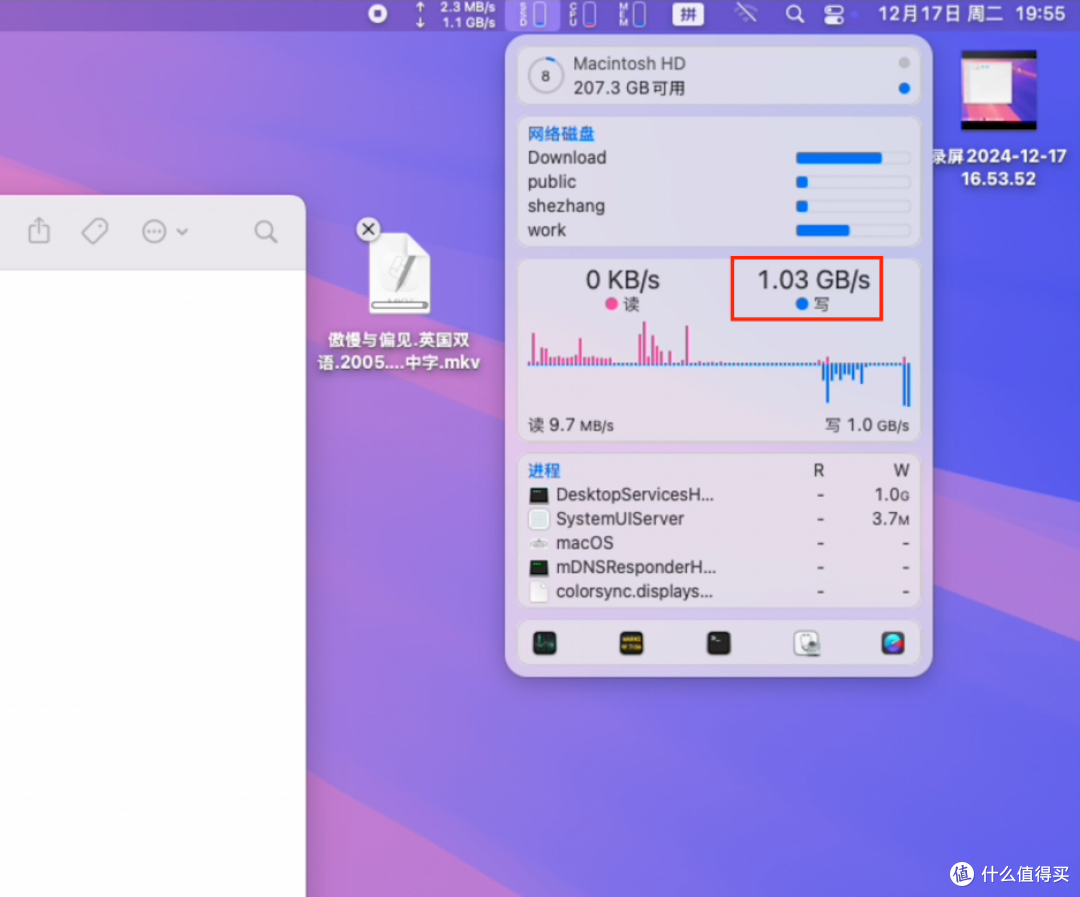Click the work disk usage bar
Image resolution: width=1080 pixels, height=897 pixels.
click(853, 230)
